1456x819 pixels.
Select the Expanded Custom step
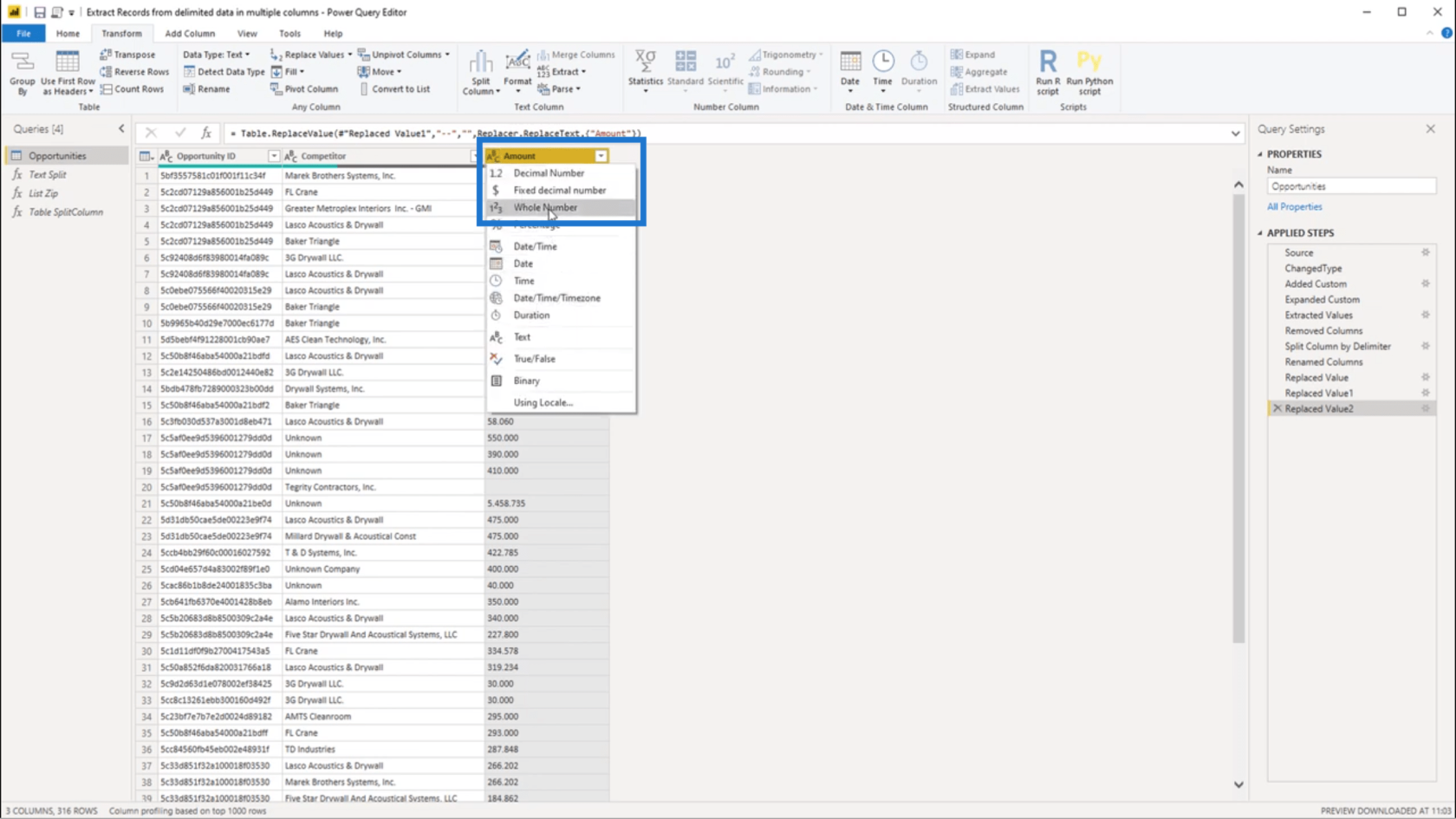[1322, 299]
